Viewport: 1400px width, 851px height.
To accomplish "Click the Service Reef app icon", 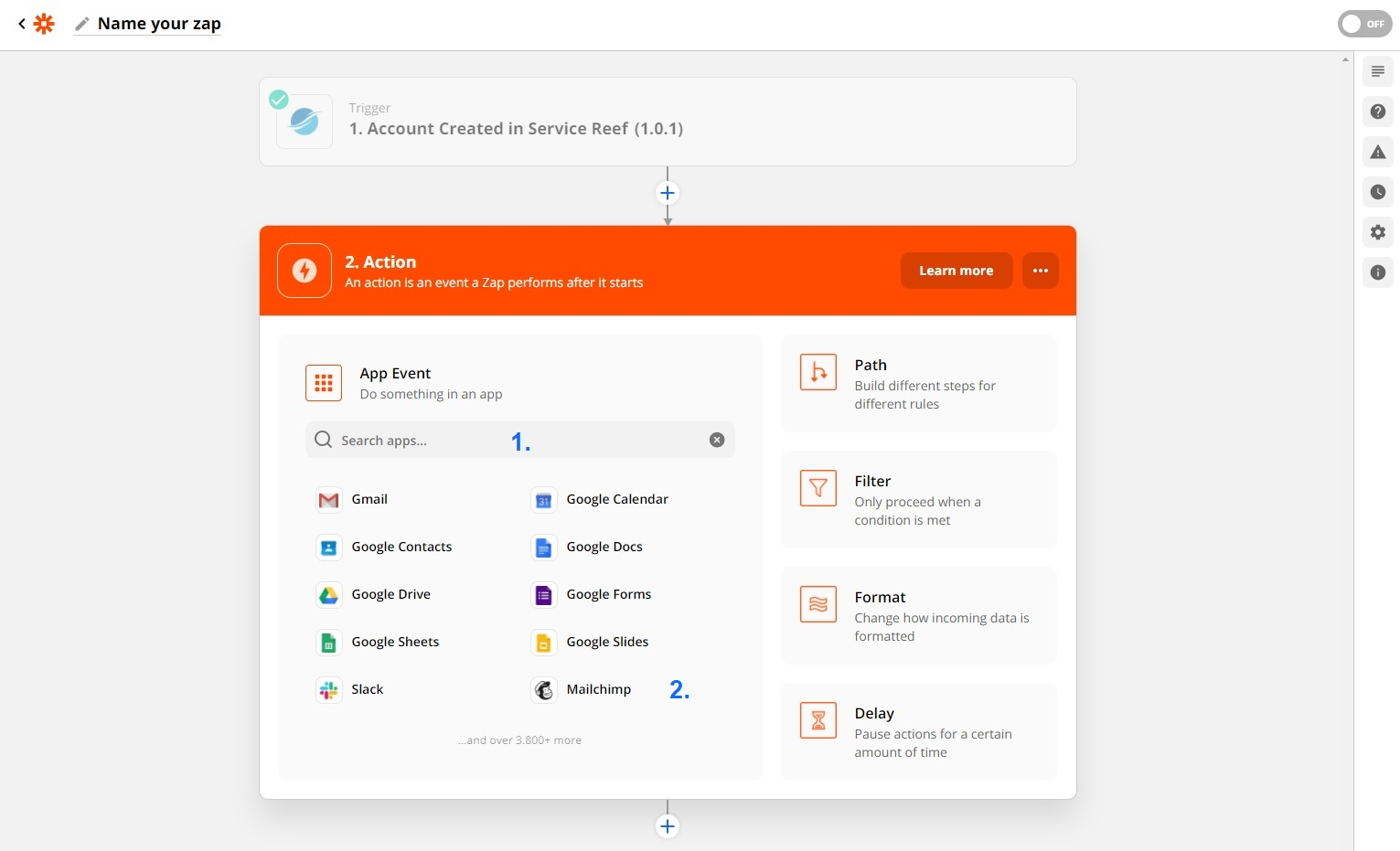I will [x=305, y=122].
